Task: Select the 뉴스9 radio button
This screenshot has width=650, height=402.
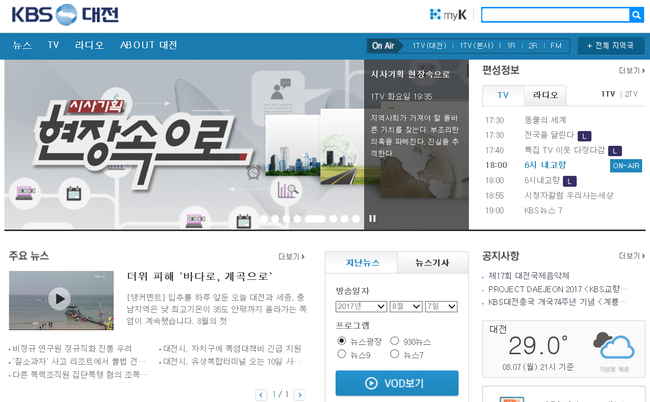Action: (342, 355)
